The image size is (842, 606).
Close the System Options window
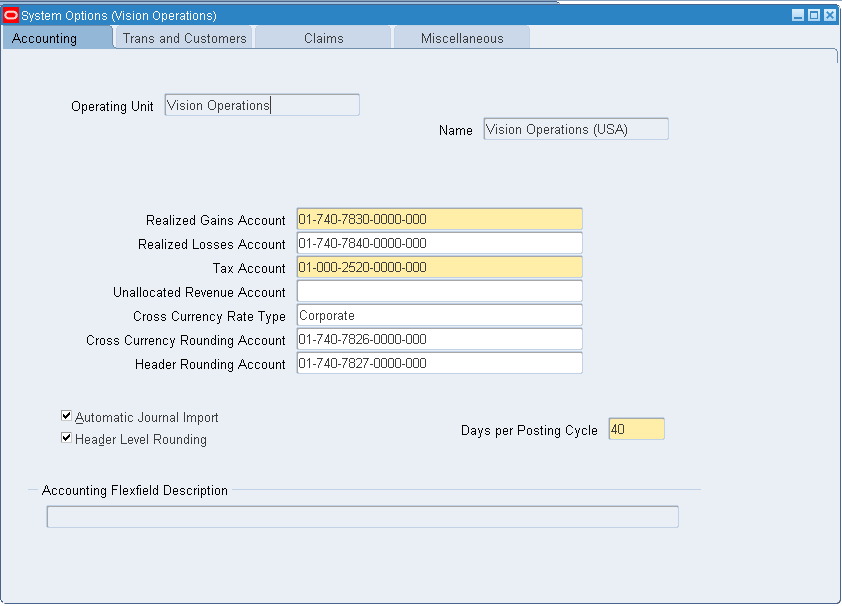(829, 15)
